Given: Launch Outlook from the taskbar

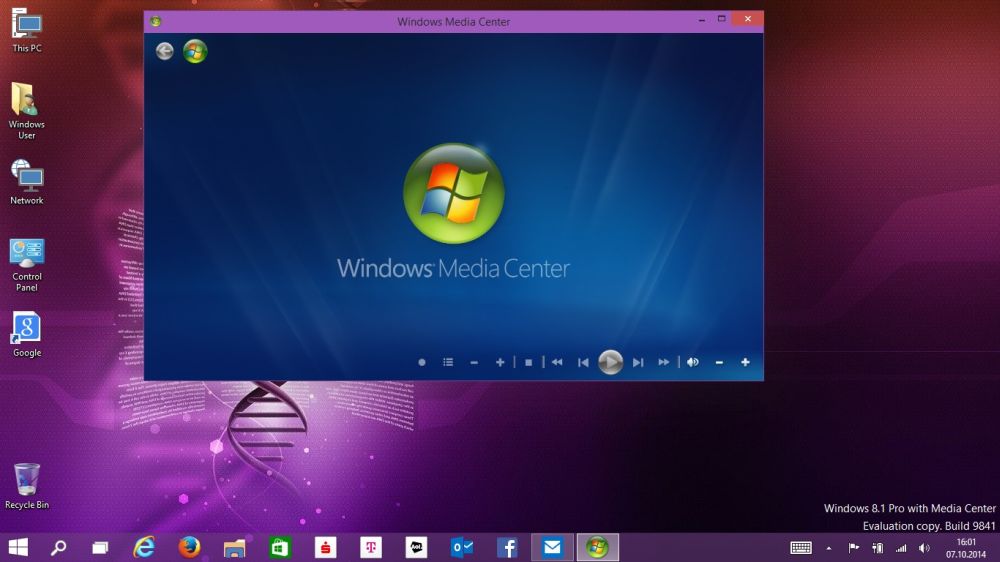Looking at the screenshot, I should [x=462, y=547].
